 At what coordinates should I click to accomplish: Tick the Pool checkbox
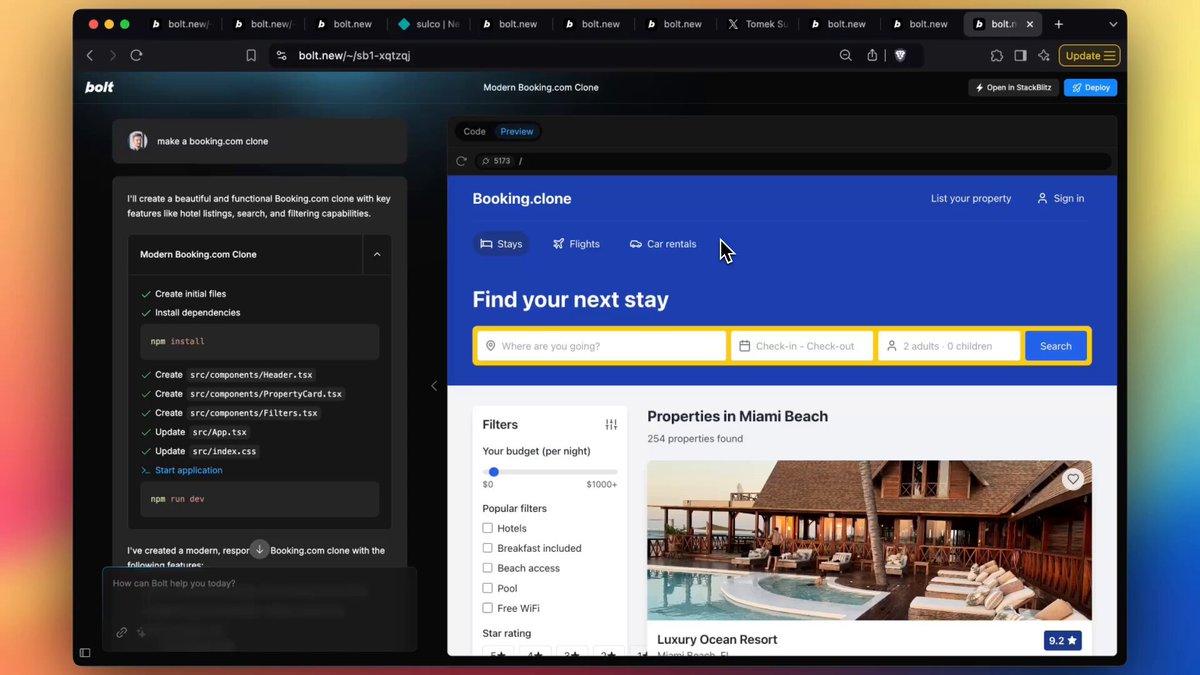tap(488, 588)
